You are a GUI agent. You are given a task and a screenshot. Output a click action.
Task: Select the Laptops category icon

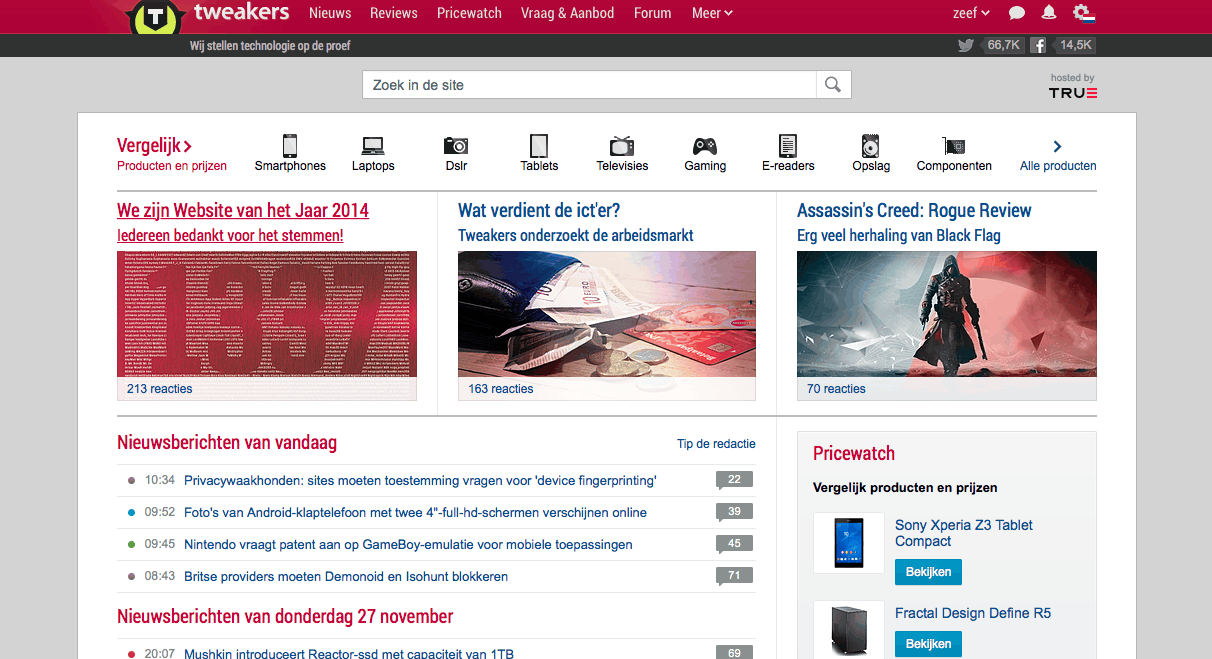point(373,145)
